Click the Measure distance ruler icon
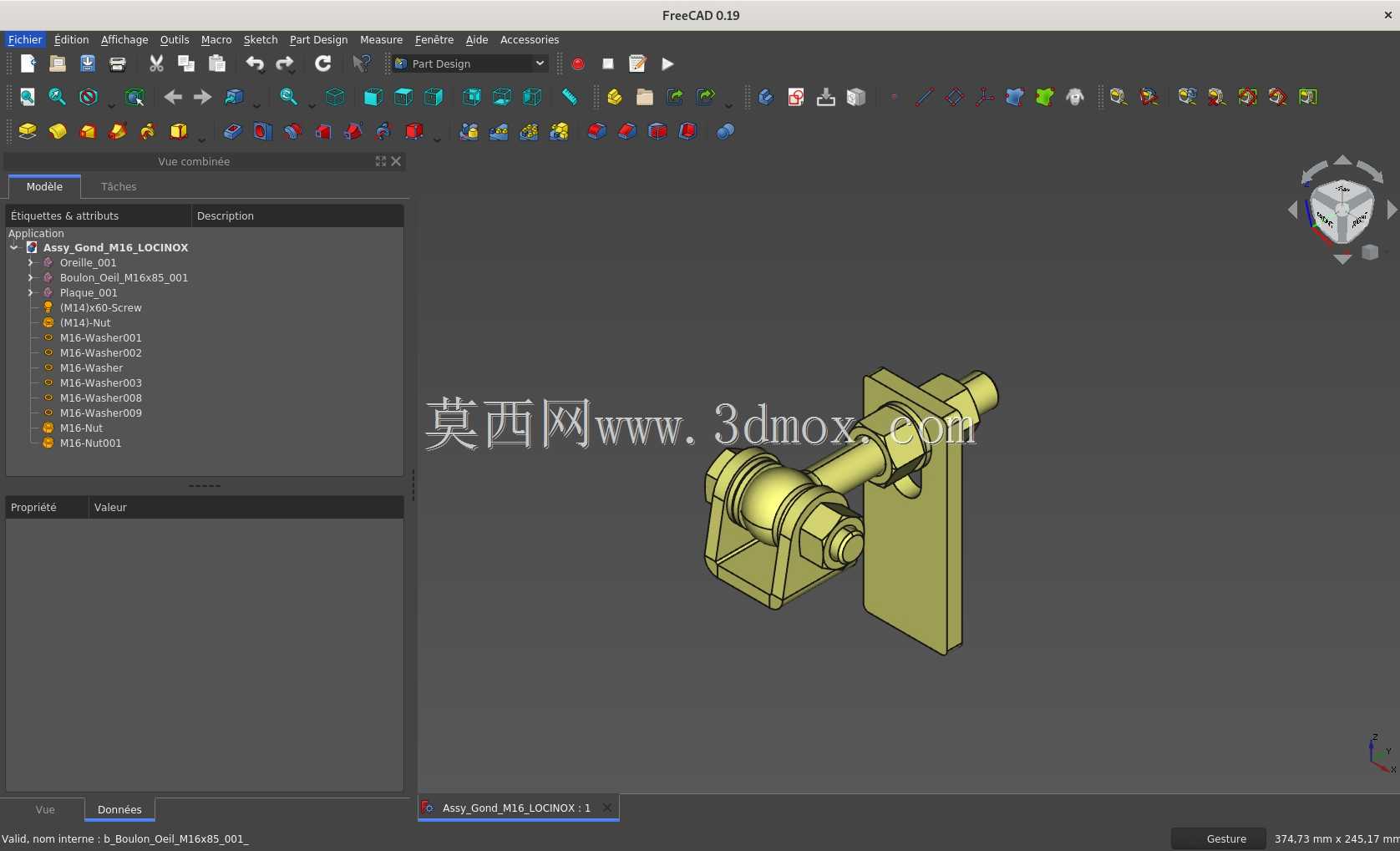 click(x=570, y=97)
